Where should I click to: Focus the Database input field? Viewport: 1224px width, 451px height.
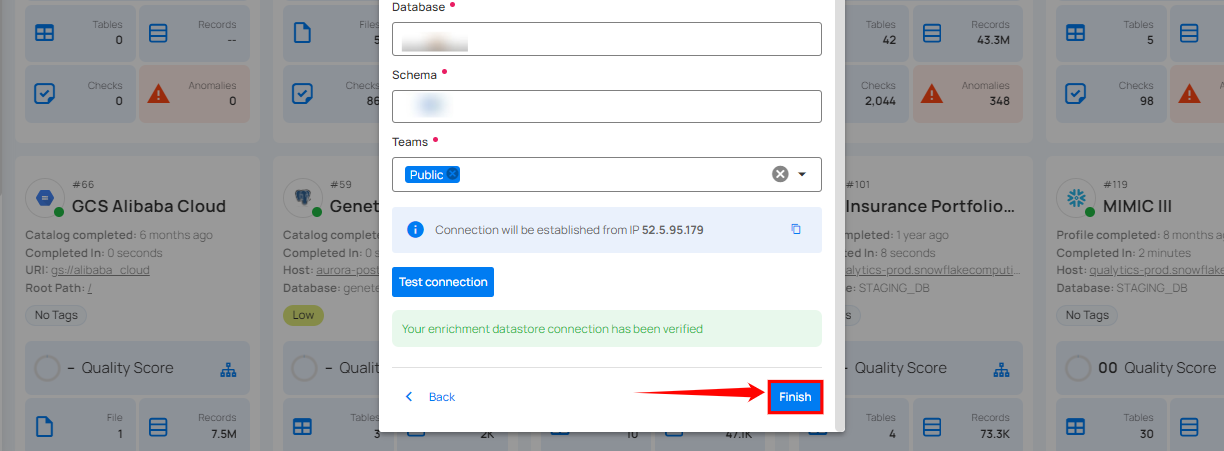(606, 39)
